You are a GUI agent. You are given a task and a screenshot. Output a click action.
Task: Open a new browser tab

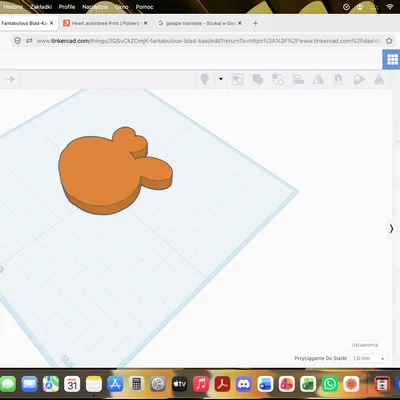click(255, 23)
